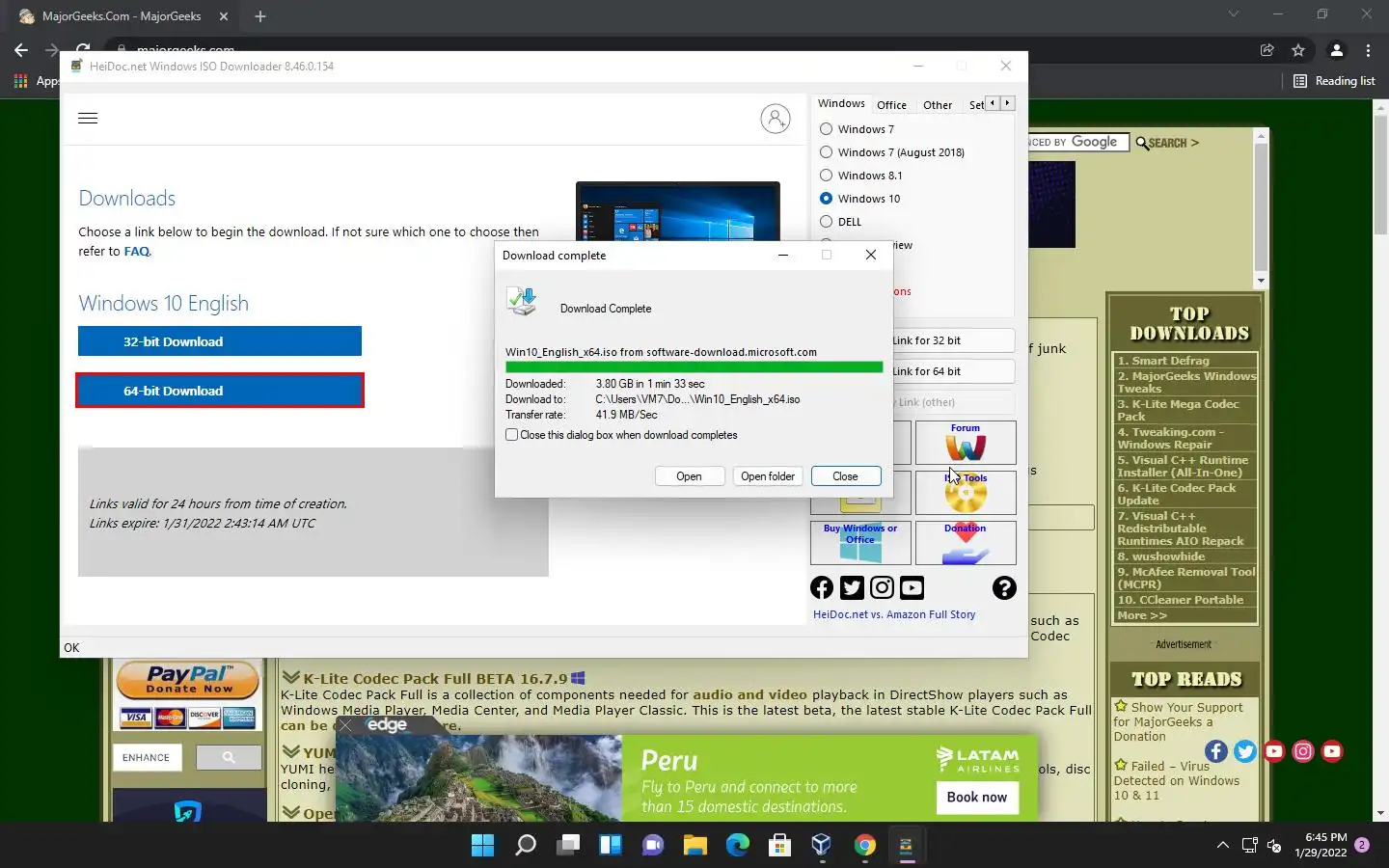Viewport: 1389px width, 868px height.
Task: Click the inner ad frame scrollbar
Action: (1261, 208)
